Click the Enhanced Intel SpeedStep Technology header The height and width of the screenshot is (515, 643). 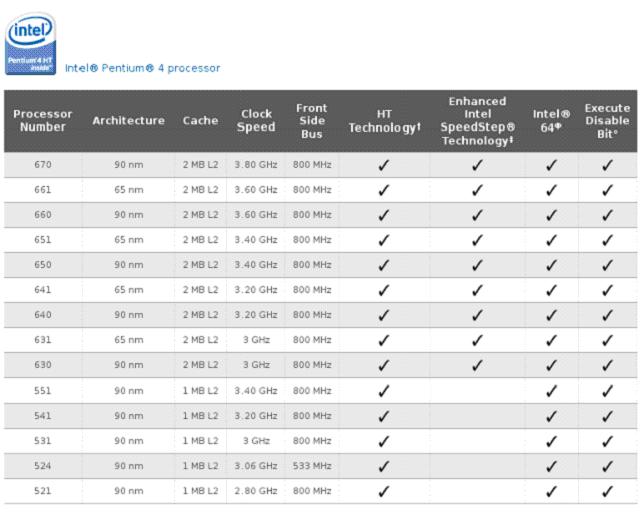click(476, 121)
